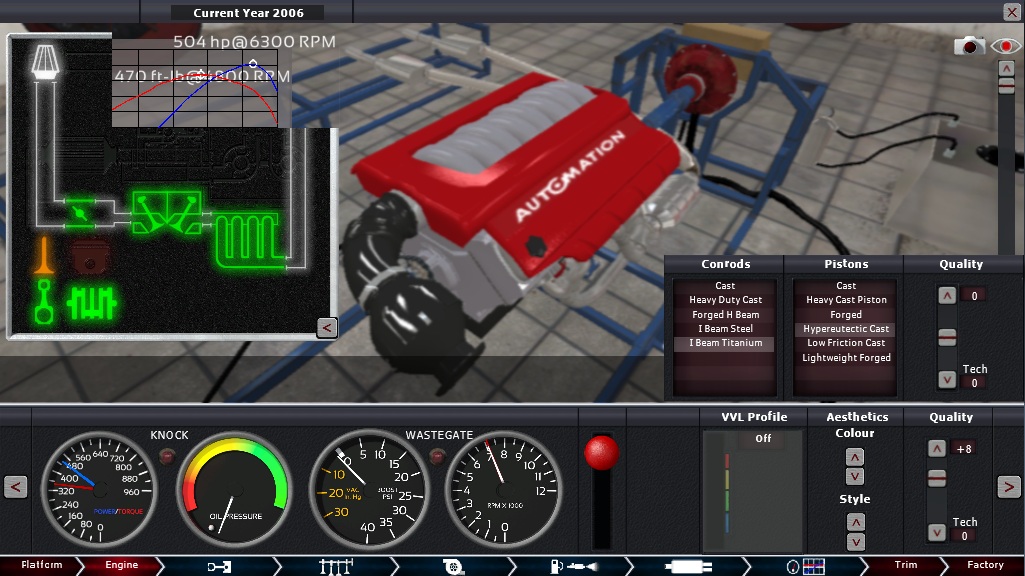Select the green connecting rod icon

click(x=44, y=302)
